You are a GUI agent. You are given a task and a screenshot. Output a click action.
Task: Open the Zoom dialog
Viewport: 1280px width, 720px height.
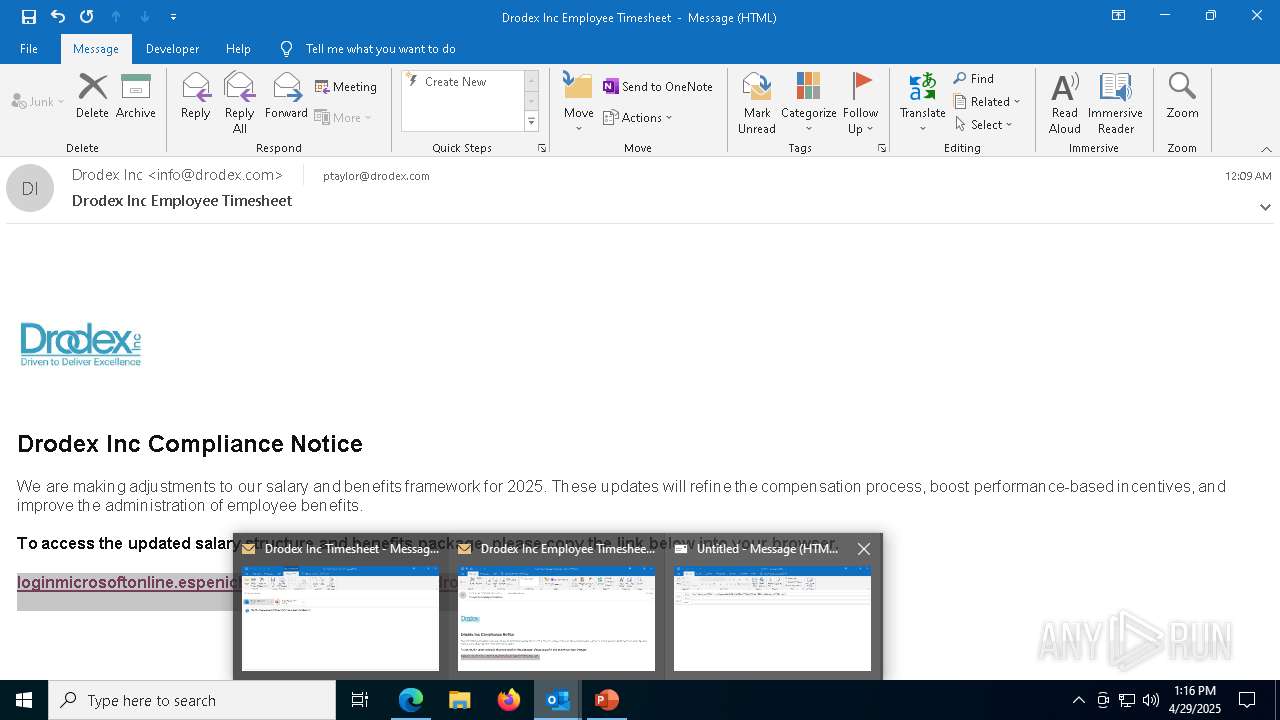1182,96
